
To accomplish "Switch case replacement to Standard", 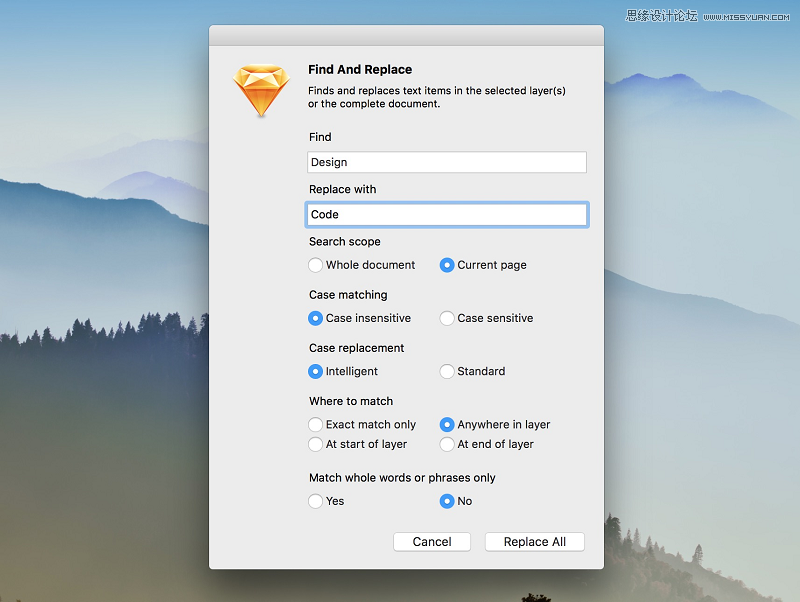I will coord(447,371).
